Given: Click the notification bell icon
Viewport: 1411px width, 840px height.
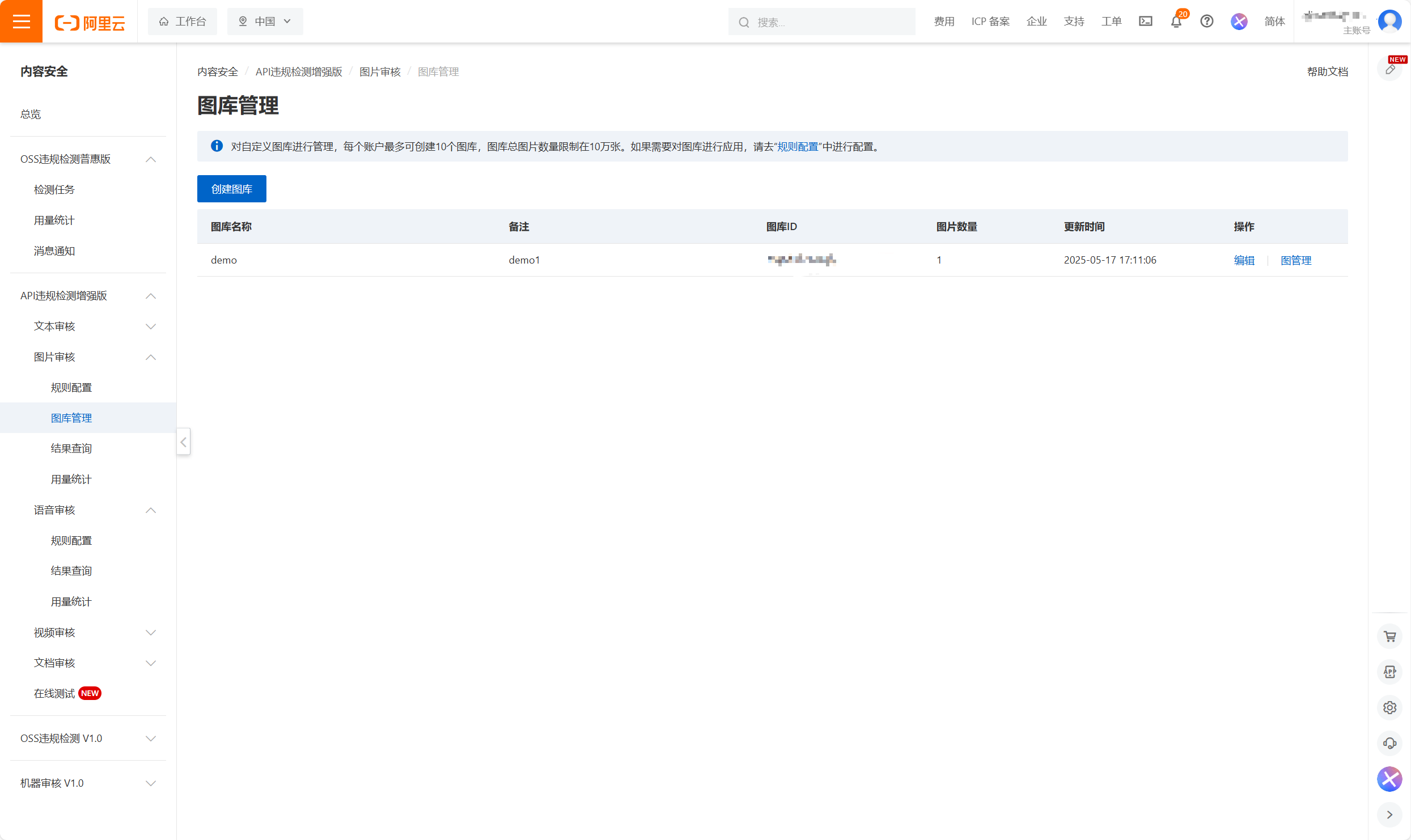Looking at the screenshot, I should [x=1176, y=22].
